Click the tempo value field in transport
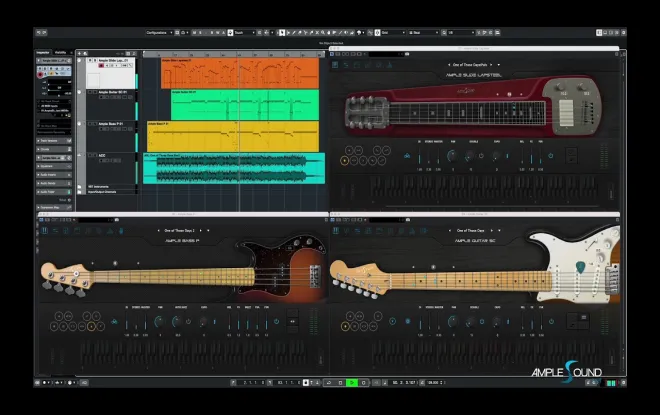Screen dimensions: 660x415 [434, 382]
